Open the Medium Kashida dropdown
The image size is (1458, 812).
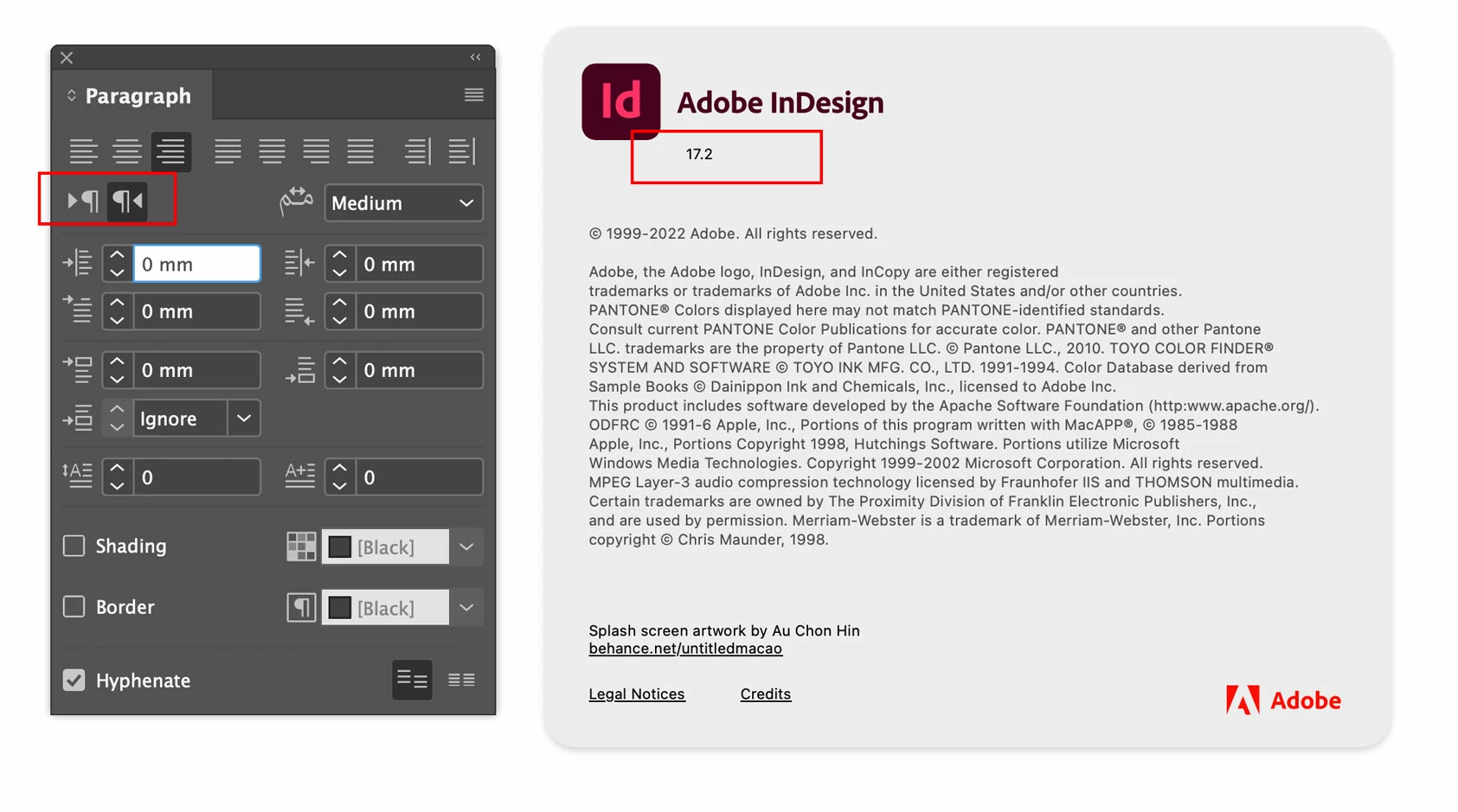coord(403,203)
